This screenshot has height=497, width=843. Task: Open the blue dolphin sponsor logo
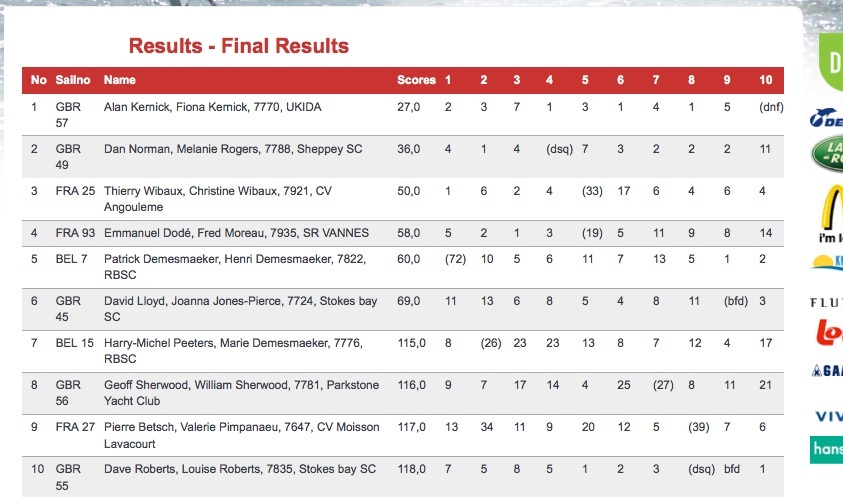826,117
